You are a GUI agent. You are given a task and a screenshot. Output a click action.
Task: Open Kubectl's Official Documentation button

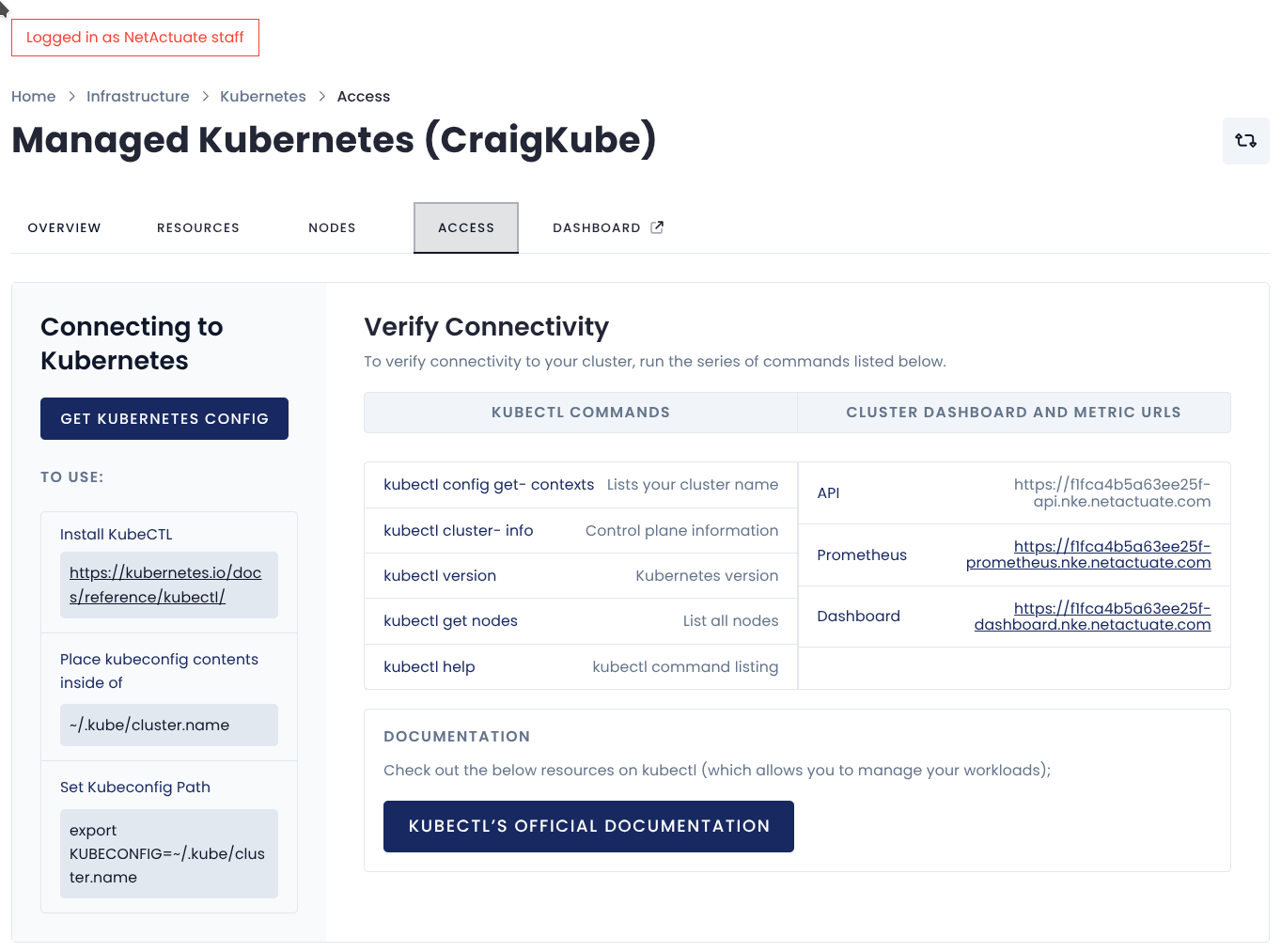(588, 826)
